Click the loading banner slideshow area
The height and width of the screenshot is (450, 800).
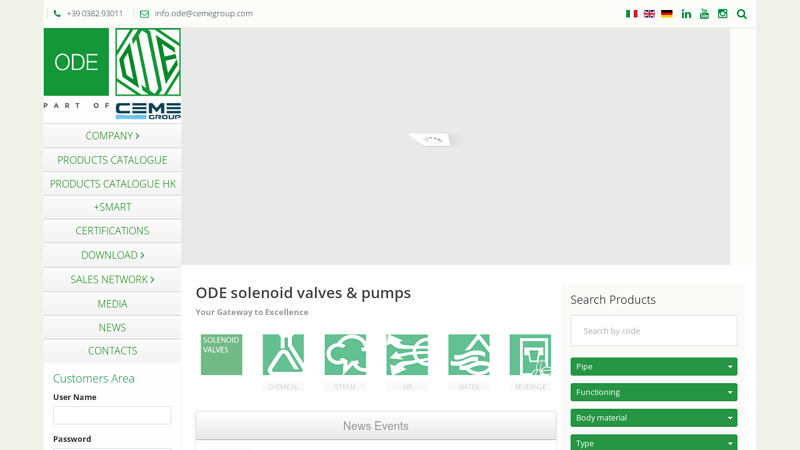click(x=456, y=146)
